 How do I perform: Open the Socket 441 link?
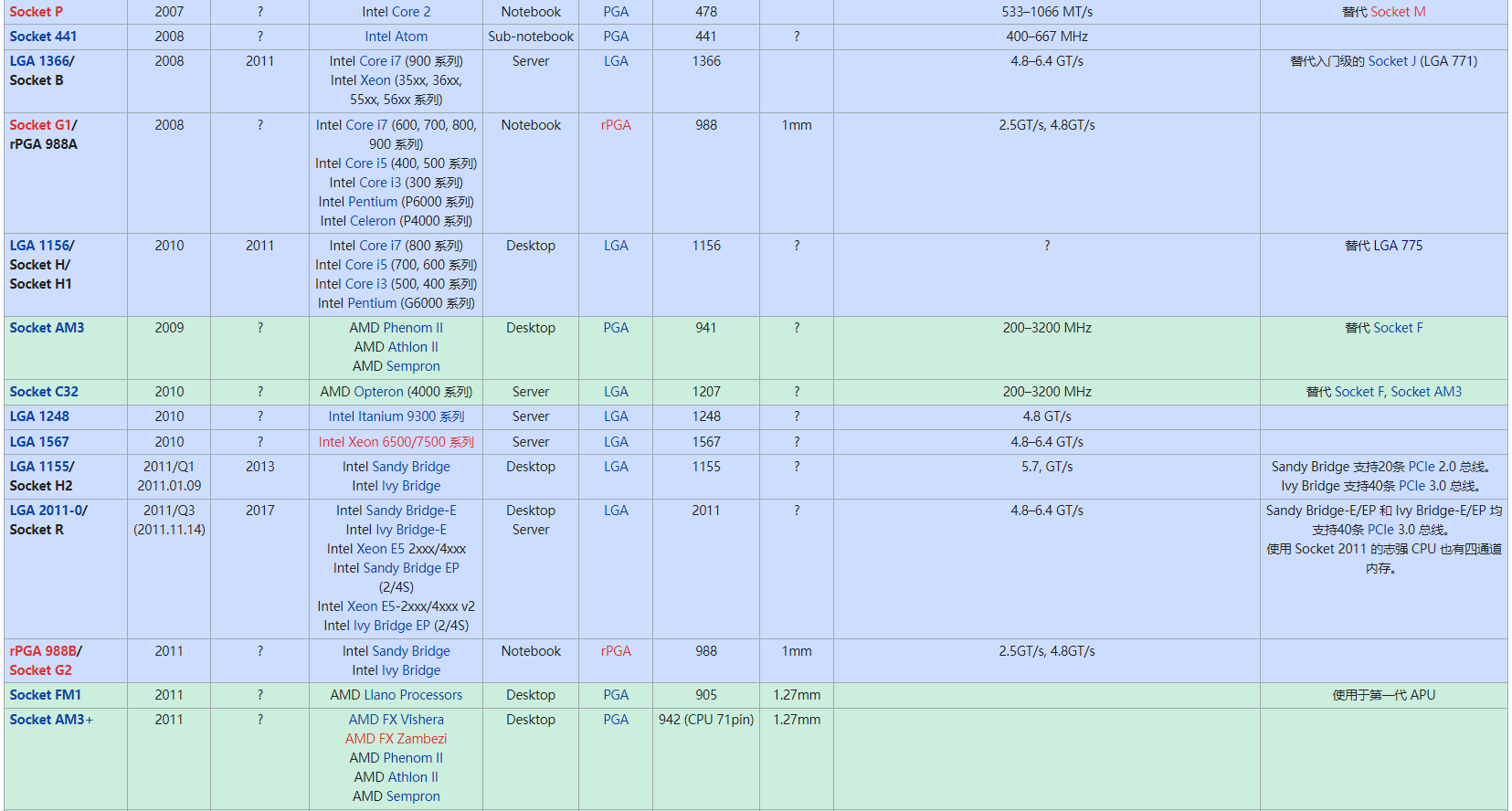(43, 37)
